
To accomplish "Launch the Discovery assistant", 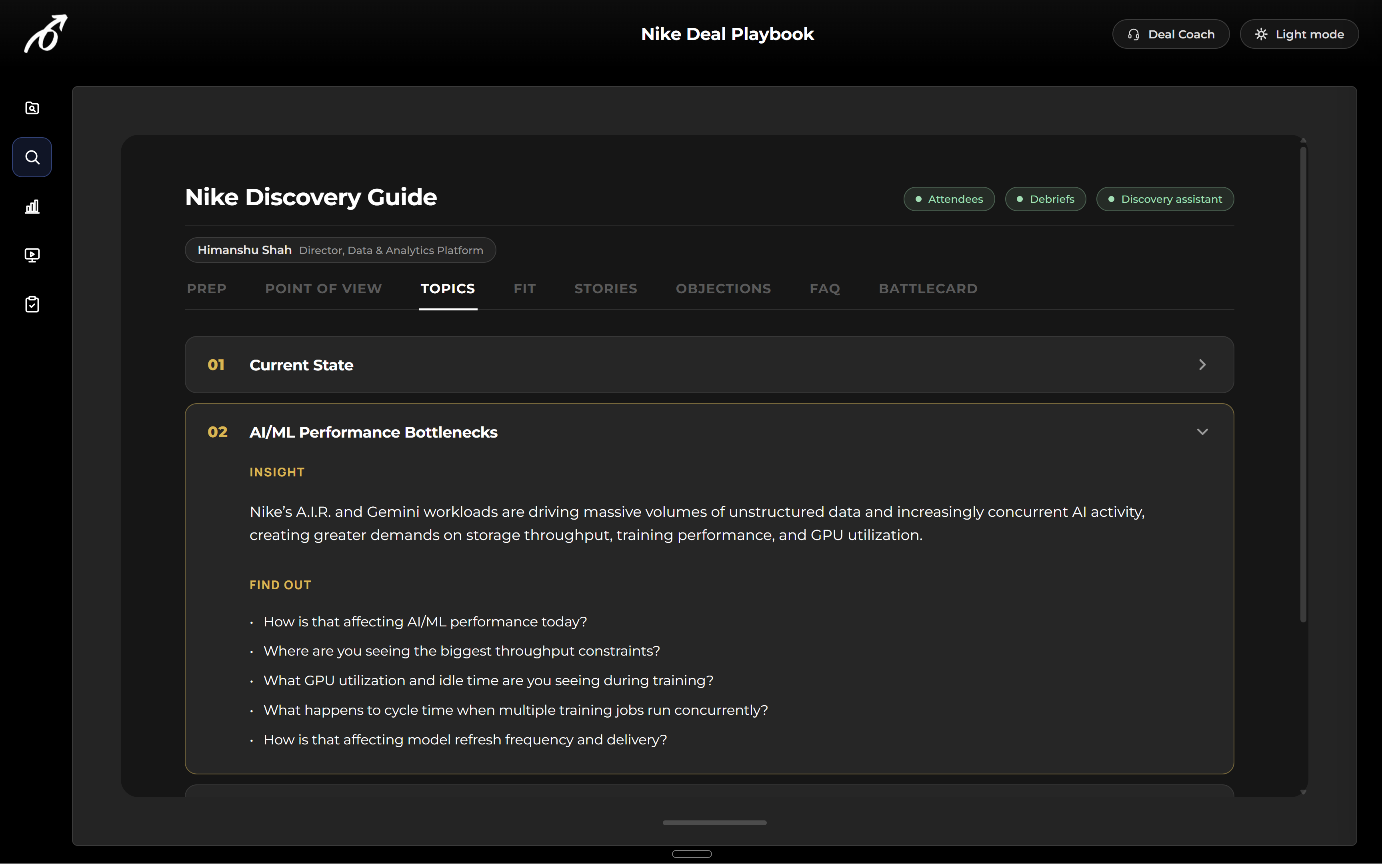I will pyautogui.click(x=1165, y=199).
